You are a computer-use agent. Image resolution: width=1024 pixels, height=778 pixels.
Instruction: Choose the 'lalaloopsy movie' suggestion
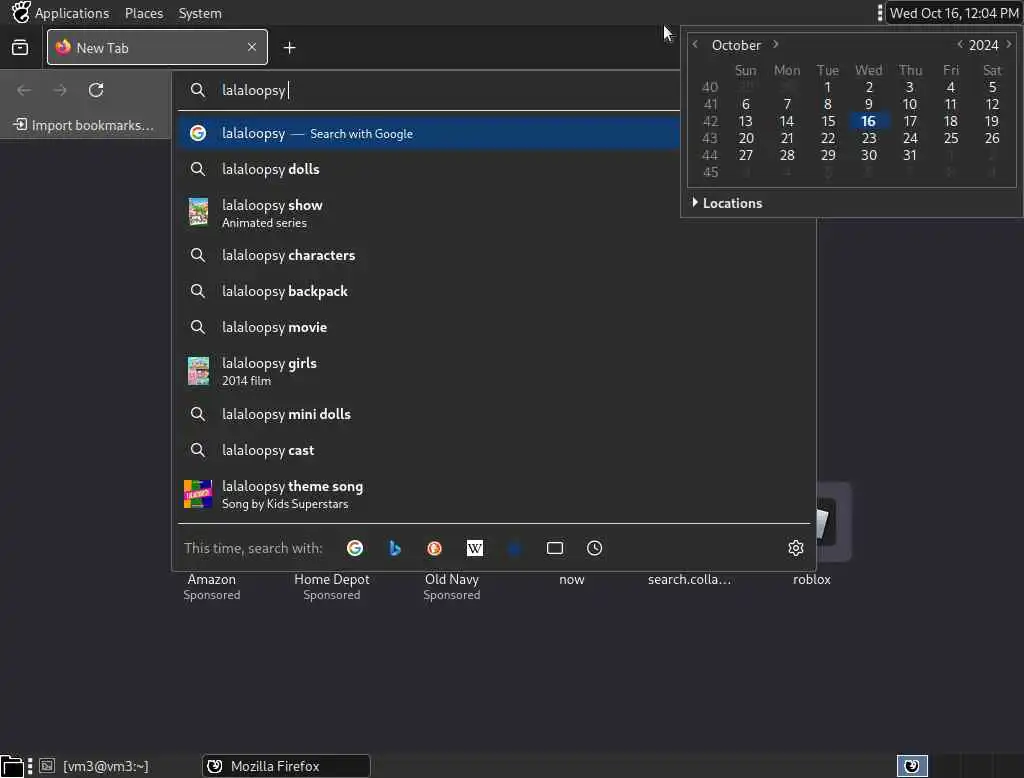[x=496, y=327]
